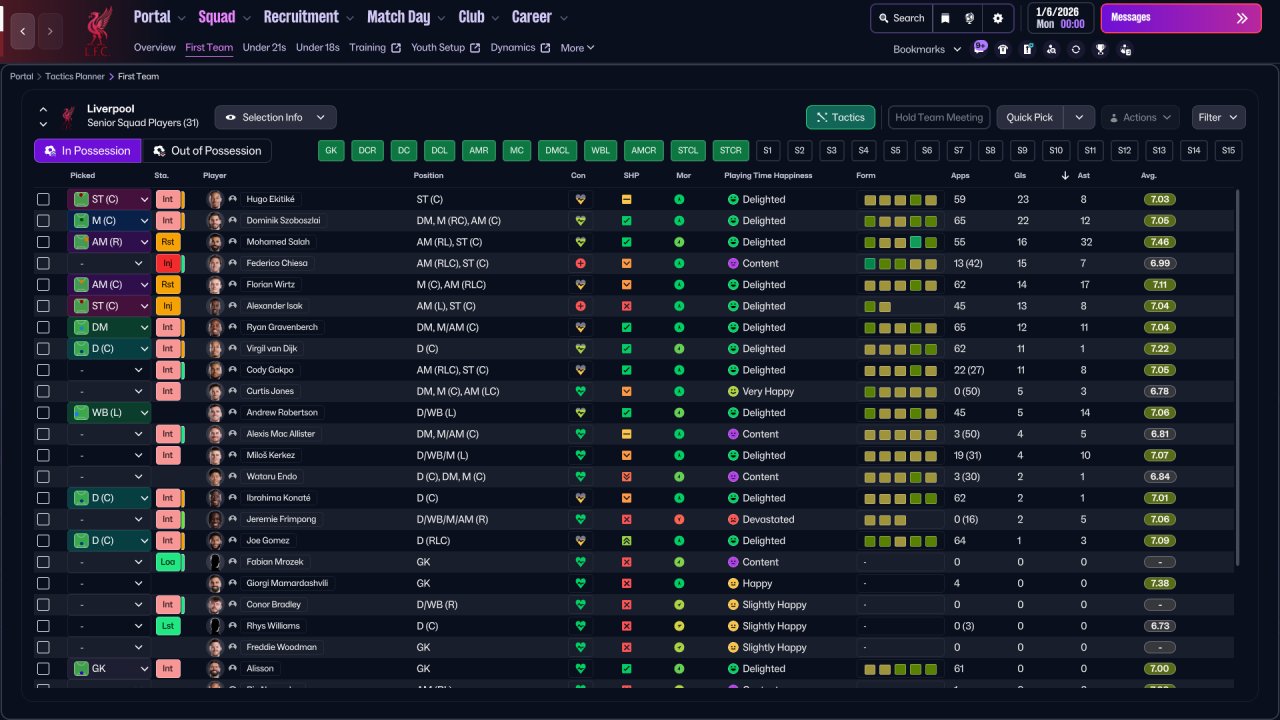Click the Search field in top bar
This screenshot has width=1280, height=720.
[x=901, y=18]
